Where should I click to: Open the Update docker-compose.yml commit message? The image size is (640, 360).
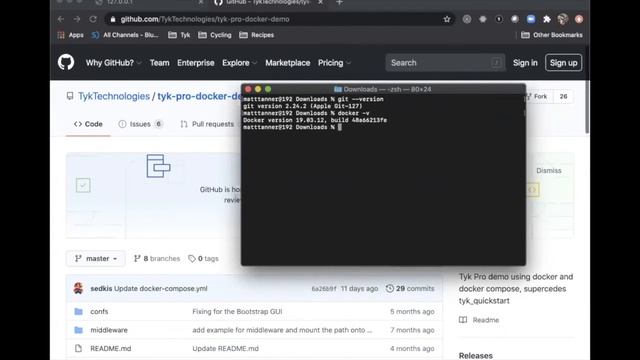[x=161, y=289]
